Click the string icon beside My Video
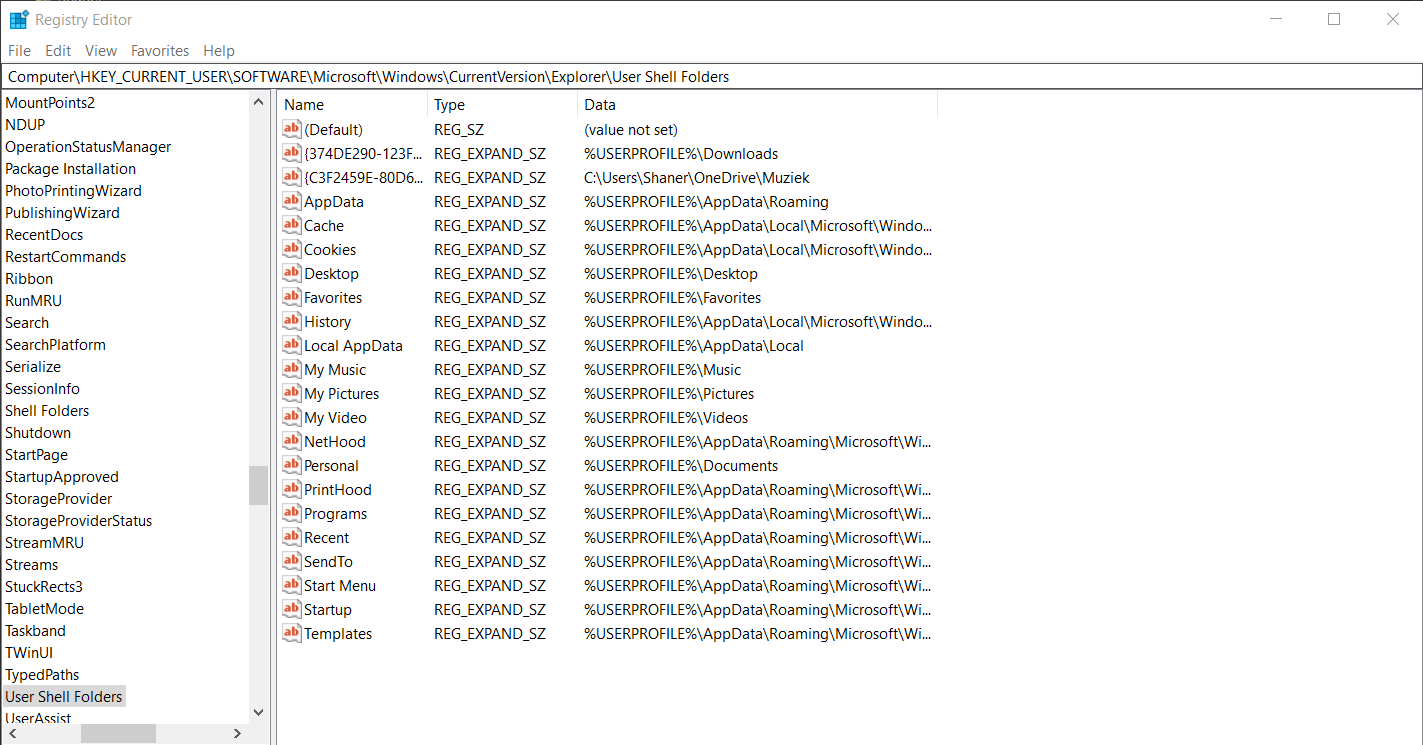Viewport: 1423px width, 745px height. [x=291, y=417]
